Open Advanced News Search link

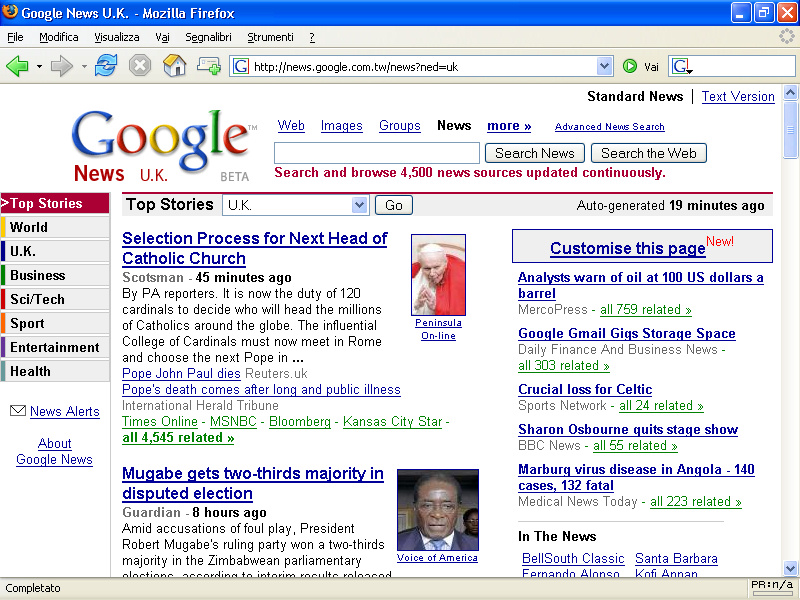click(610, 127)
